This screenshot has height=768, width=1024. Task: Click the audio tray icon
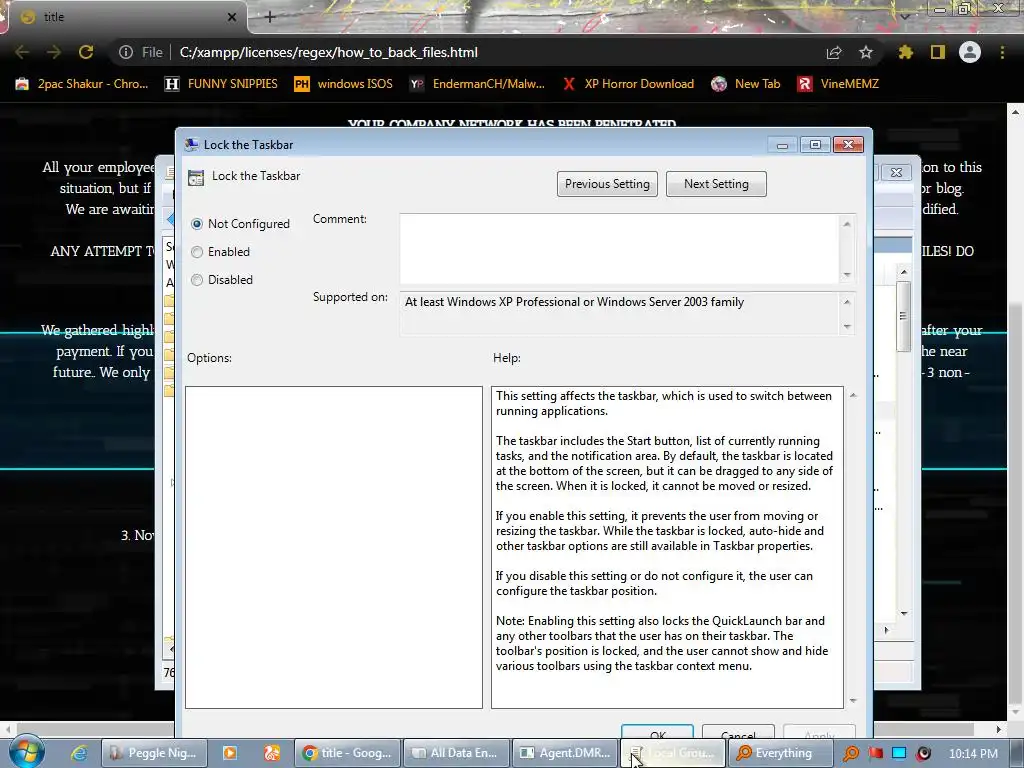point(923,753)
